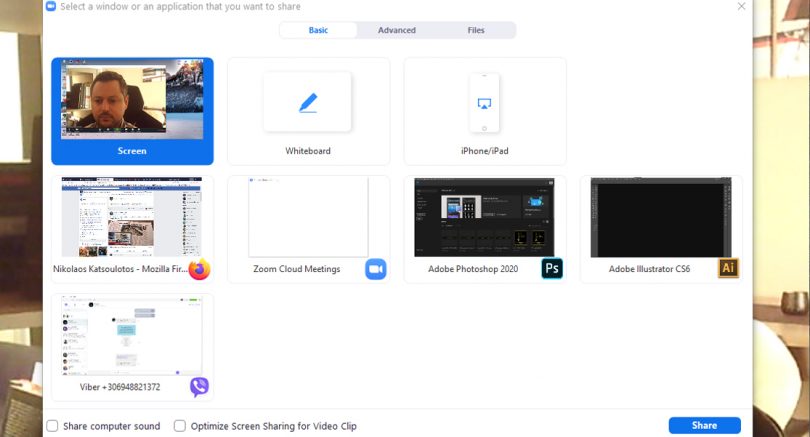This screenshot has width=810, height=437.
Task: Click the blue Share button
Action: [x=705, y=425]
